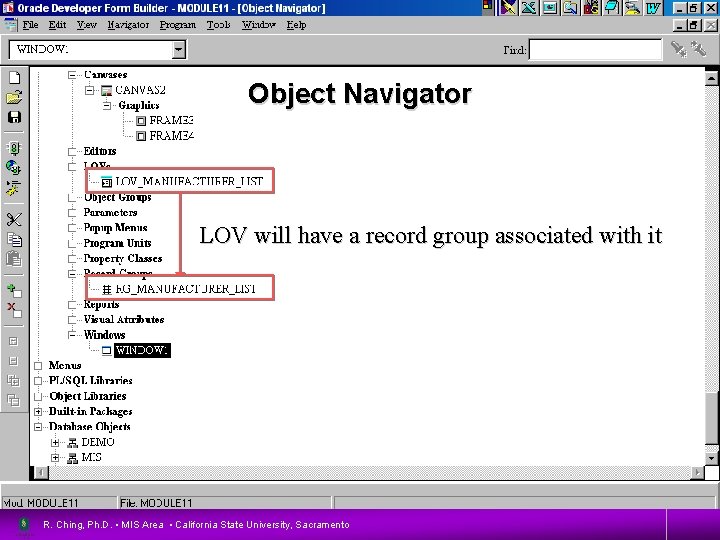Viewport: 720px width, 540px height.
Task: Click the MIS database user icon
Action: coord(72,458)
